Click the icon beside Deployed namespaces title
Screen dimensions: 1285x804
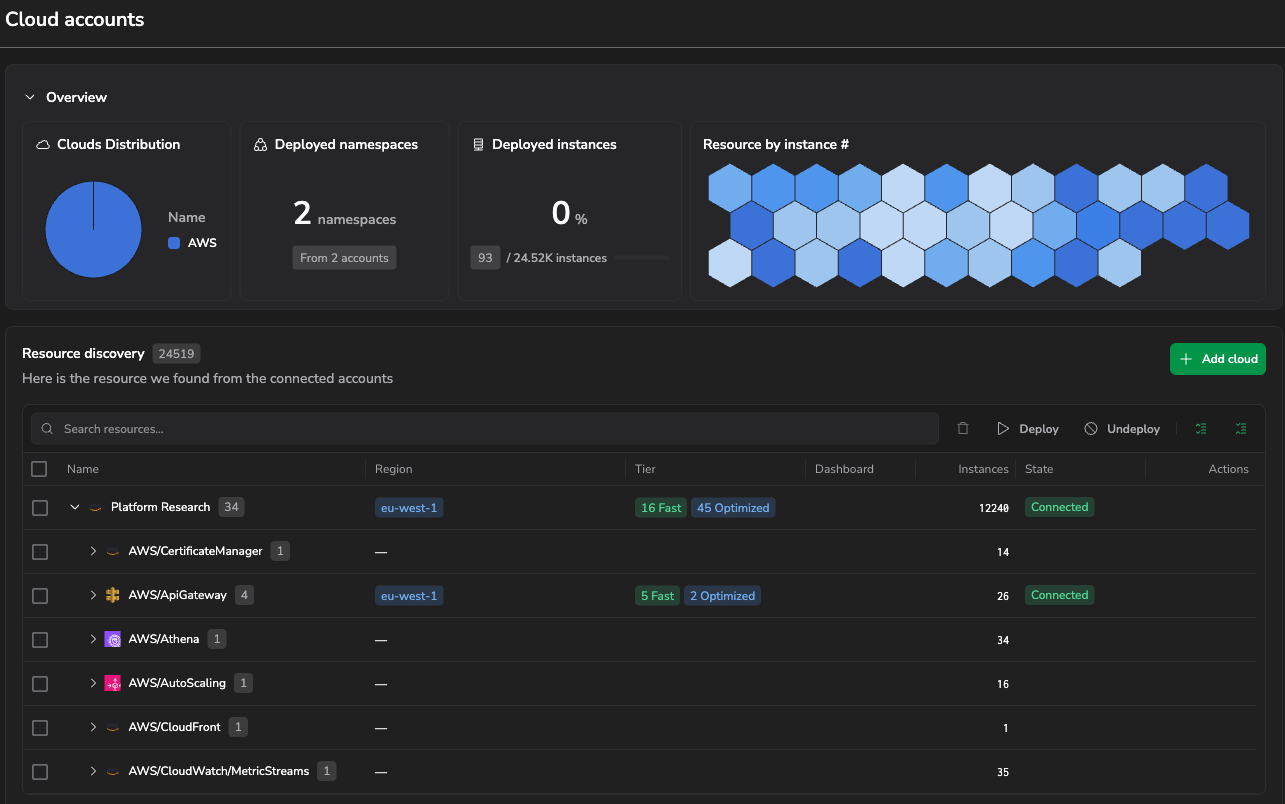click(x=261, y=145)
